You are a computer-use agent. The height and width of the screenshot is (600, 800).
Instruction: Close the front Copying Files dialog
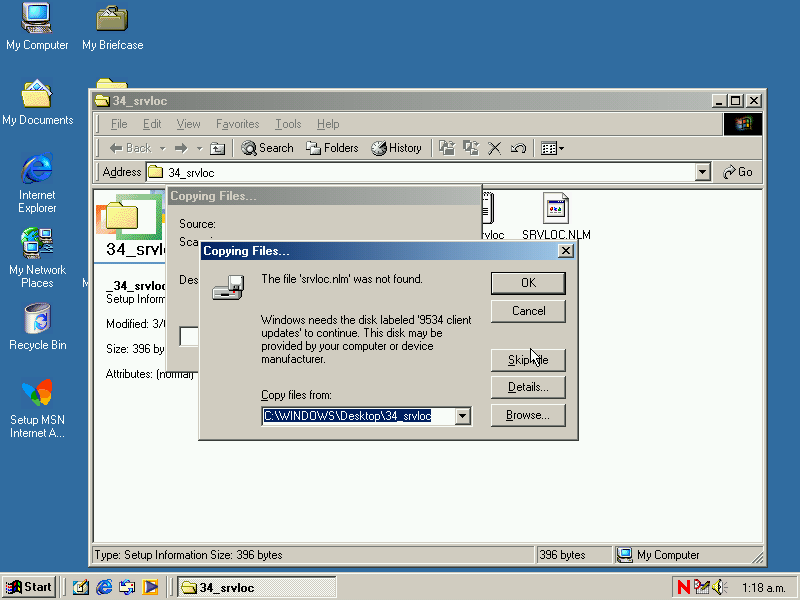click(x=566, y=251)
